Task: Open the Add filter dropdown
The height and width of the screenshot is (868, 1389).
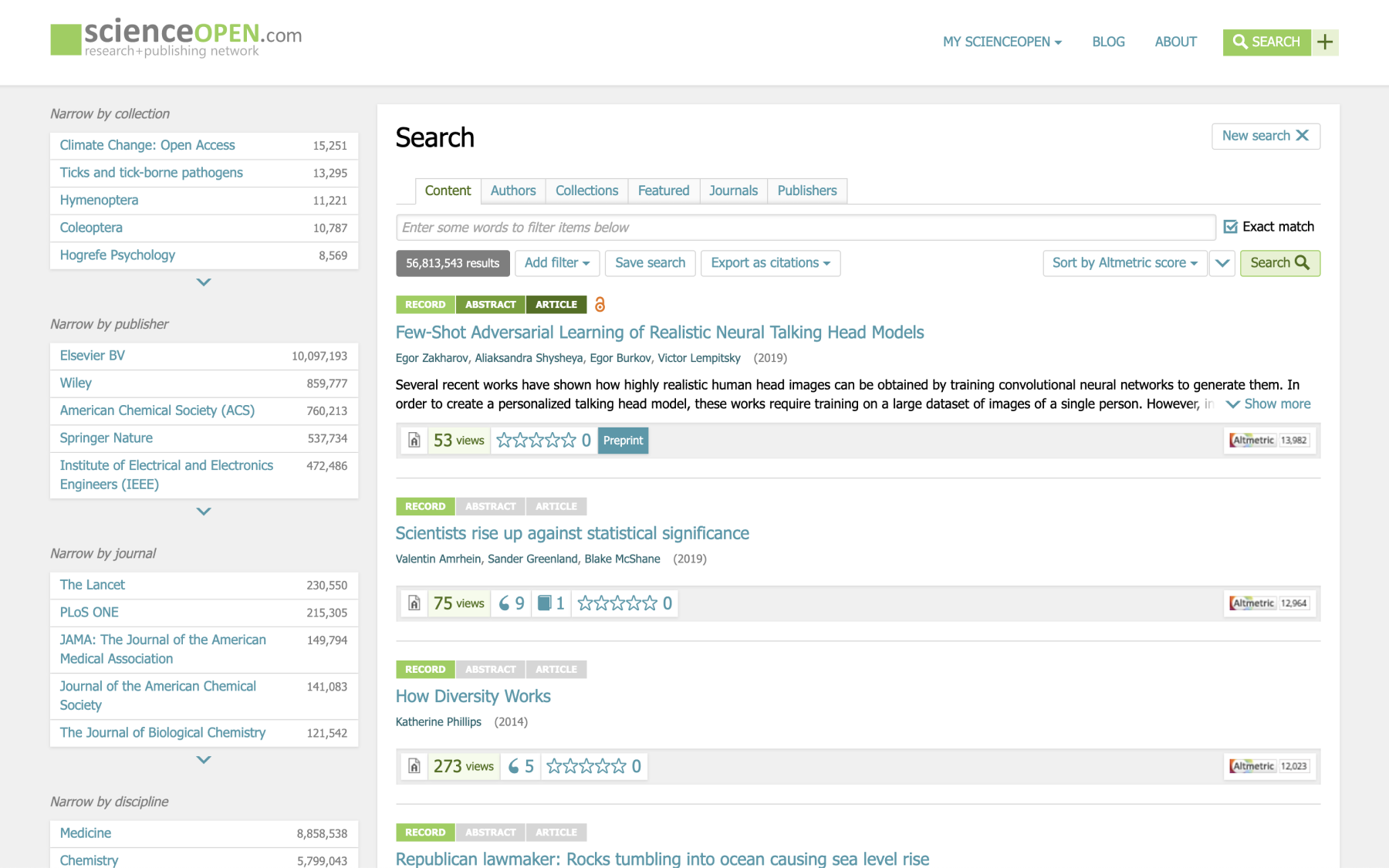Action: click(x=556, y=263)
